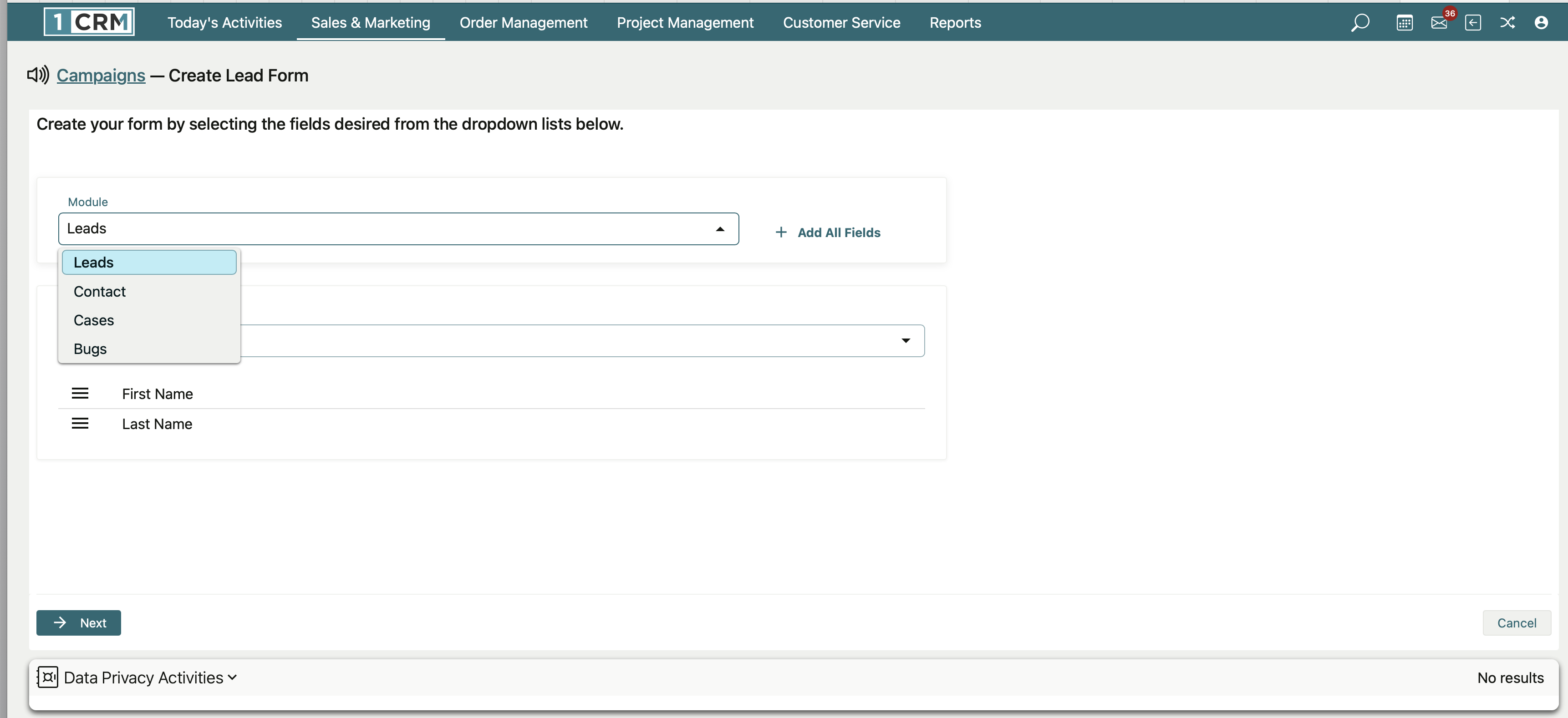This screenshot has width=1568, height=718.
Task: Open Reports tab
Action: [x=955, y=22]
